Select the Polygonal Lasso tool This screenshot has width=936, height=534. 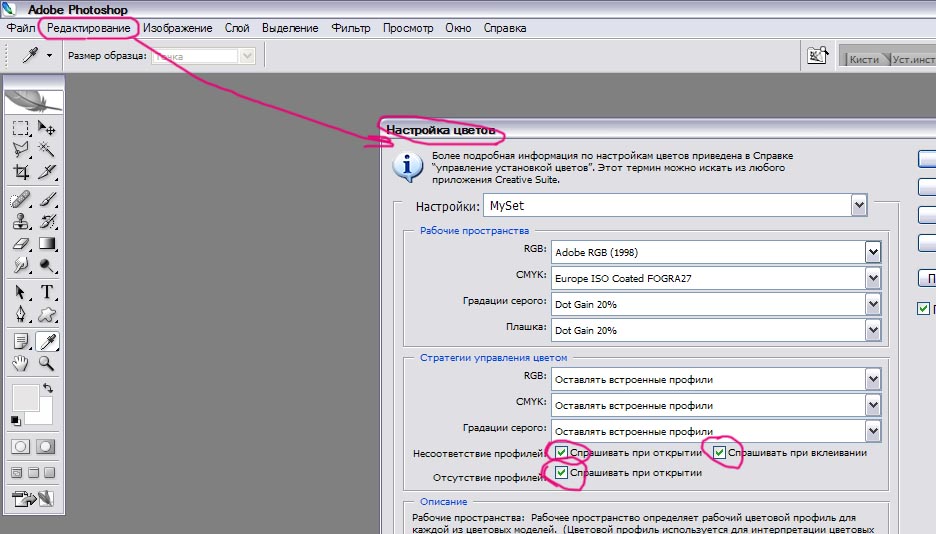click(x=20, y=149)
